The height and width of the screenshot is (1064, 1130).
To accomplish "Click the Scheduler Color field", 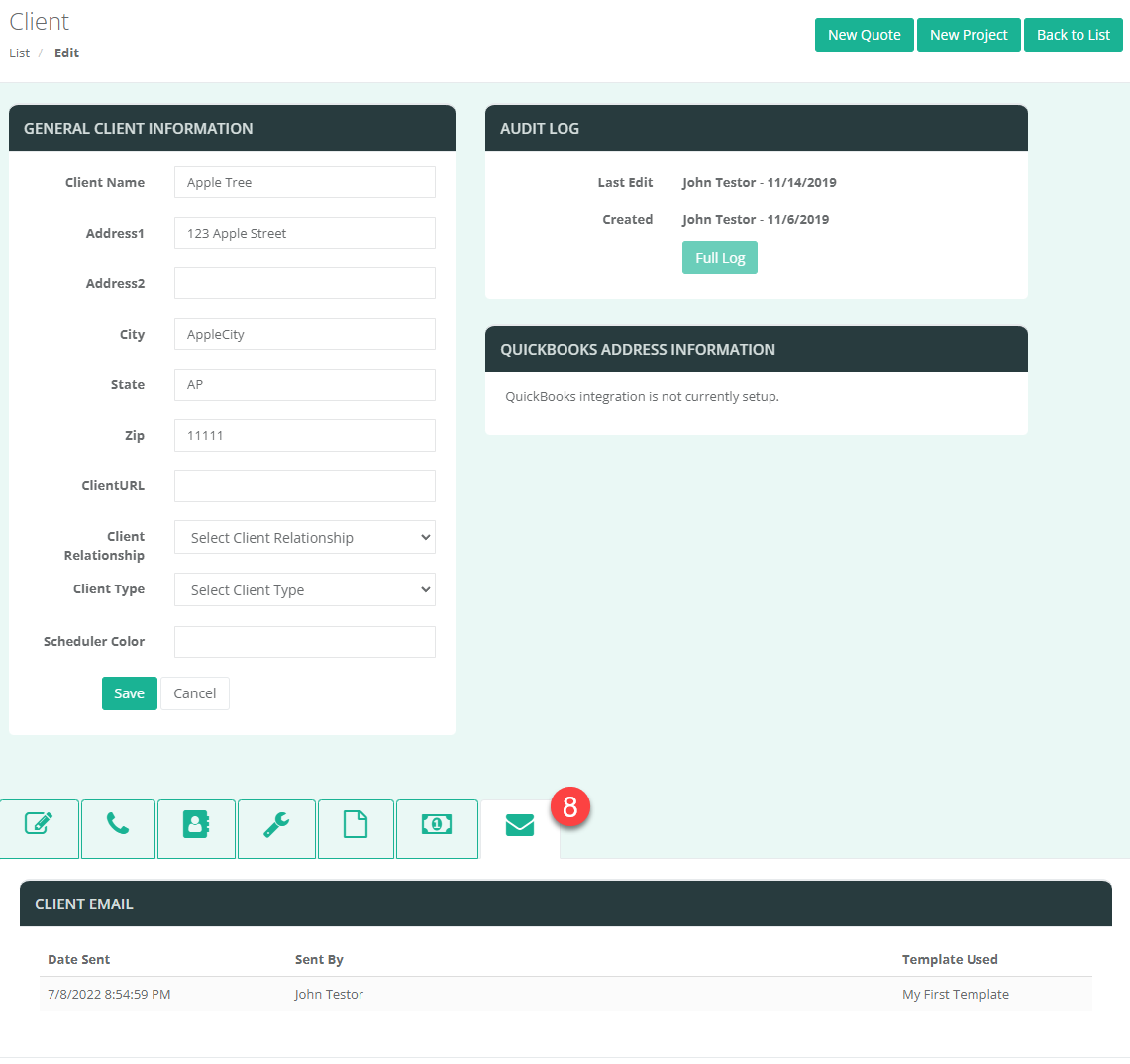I will tap(305, 642).
